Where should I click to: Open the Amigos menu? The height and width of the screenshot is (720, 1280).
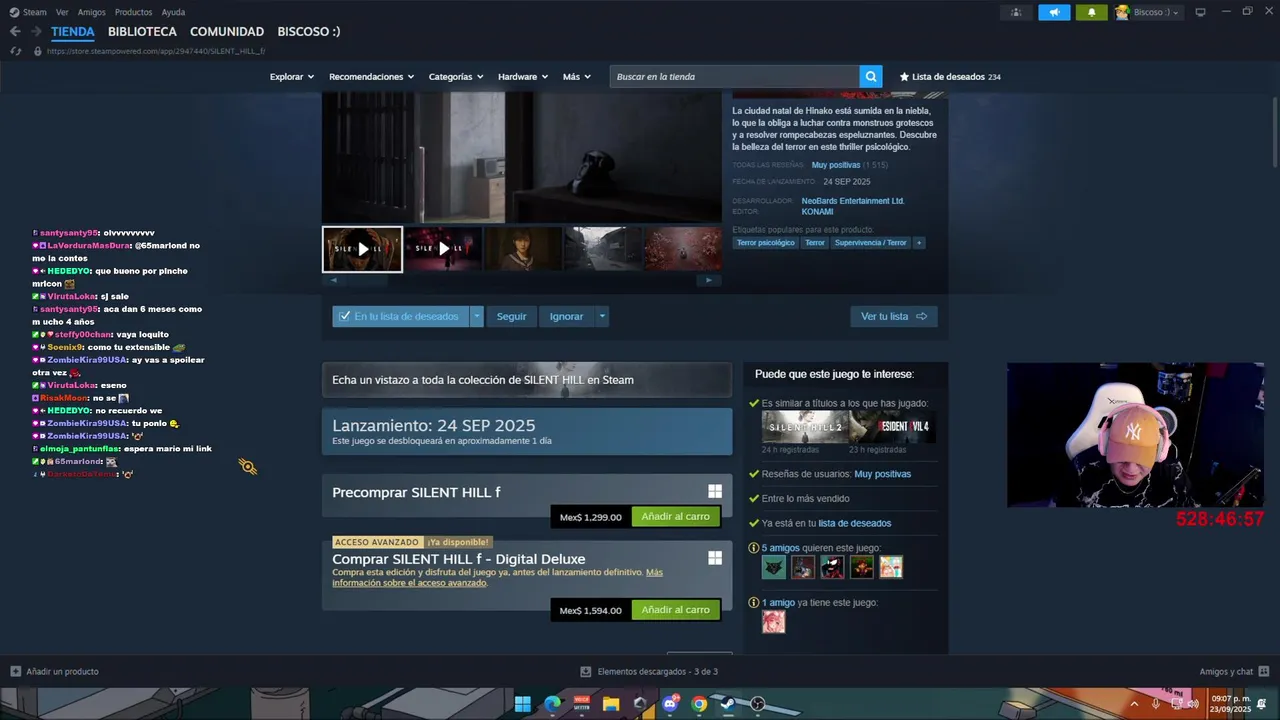[x=91, y=12]
